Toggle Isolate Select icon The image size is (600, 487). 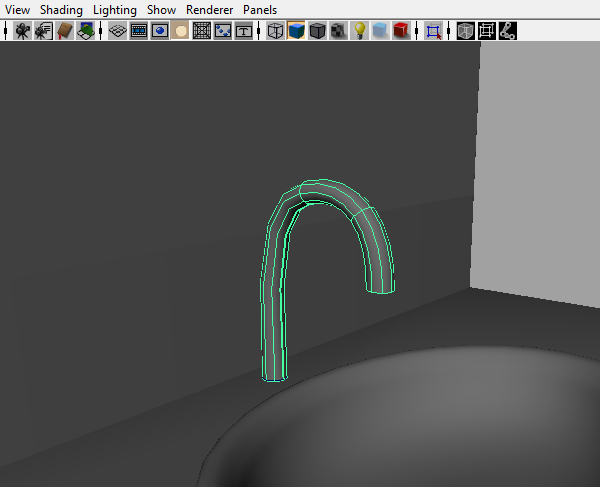tap(433, 31)
